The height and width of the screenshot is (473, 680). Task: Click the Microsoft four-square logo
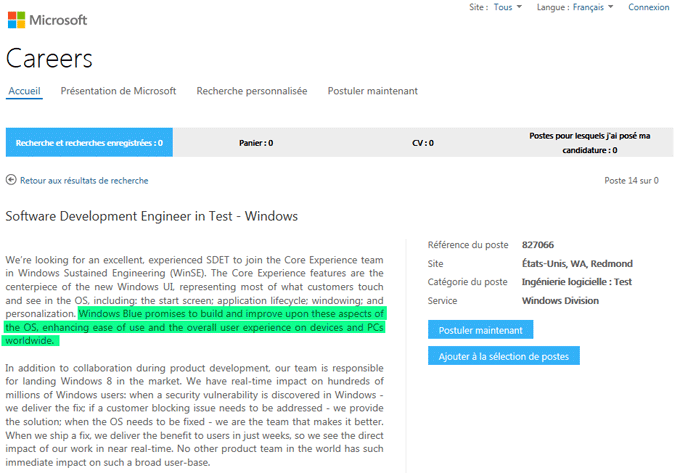16,20
